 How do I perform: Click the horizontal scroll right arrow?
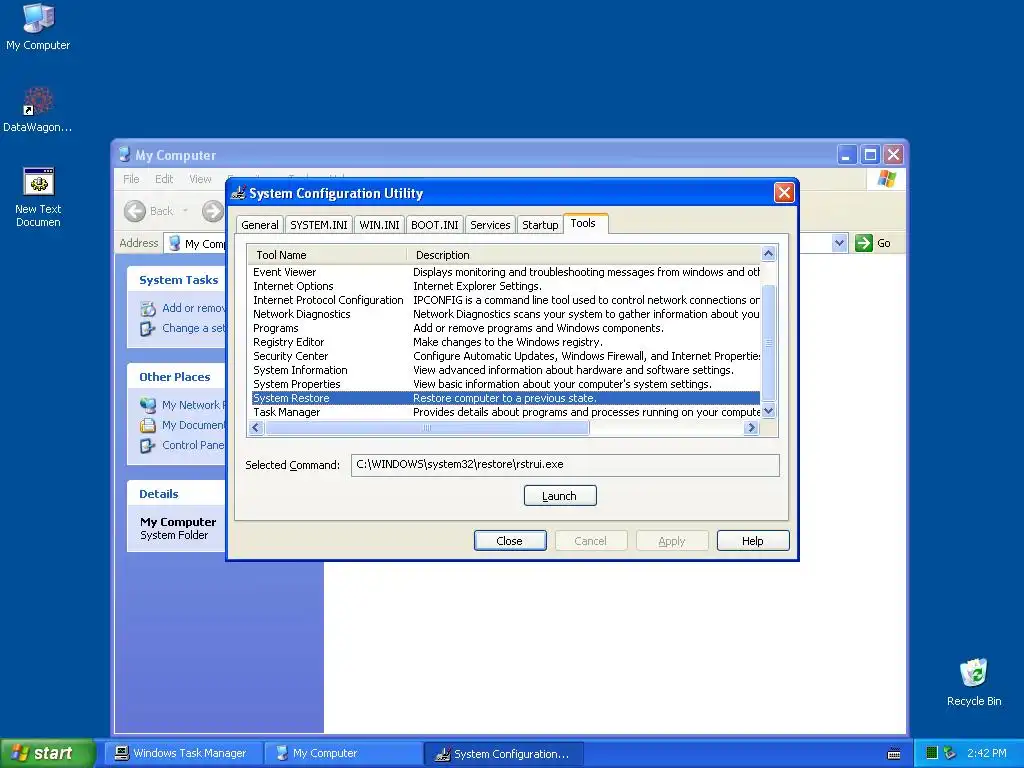point(751,428)
